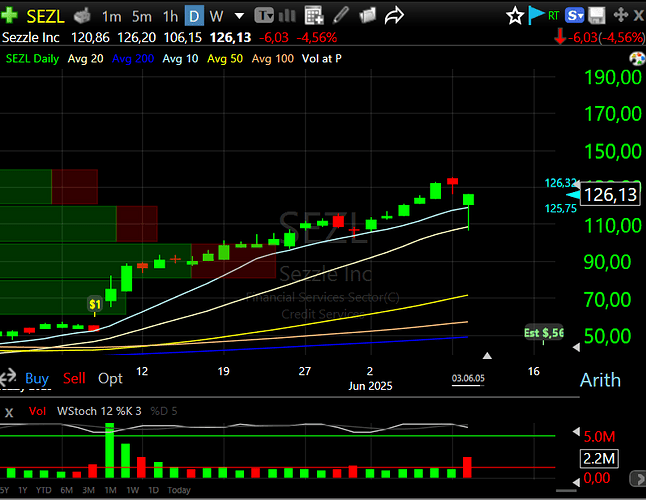This screenshot has width=646, height=500.
Task: Open the text template Tr icon
Action: (x=264, y=16)
